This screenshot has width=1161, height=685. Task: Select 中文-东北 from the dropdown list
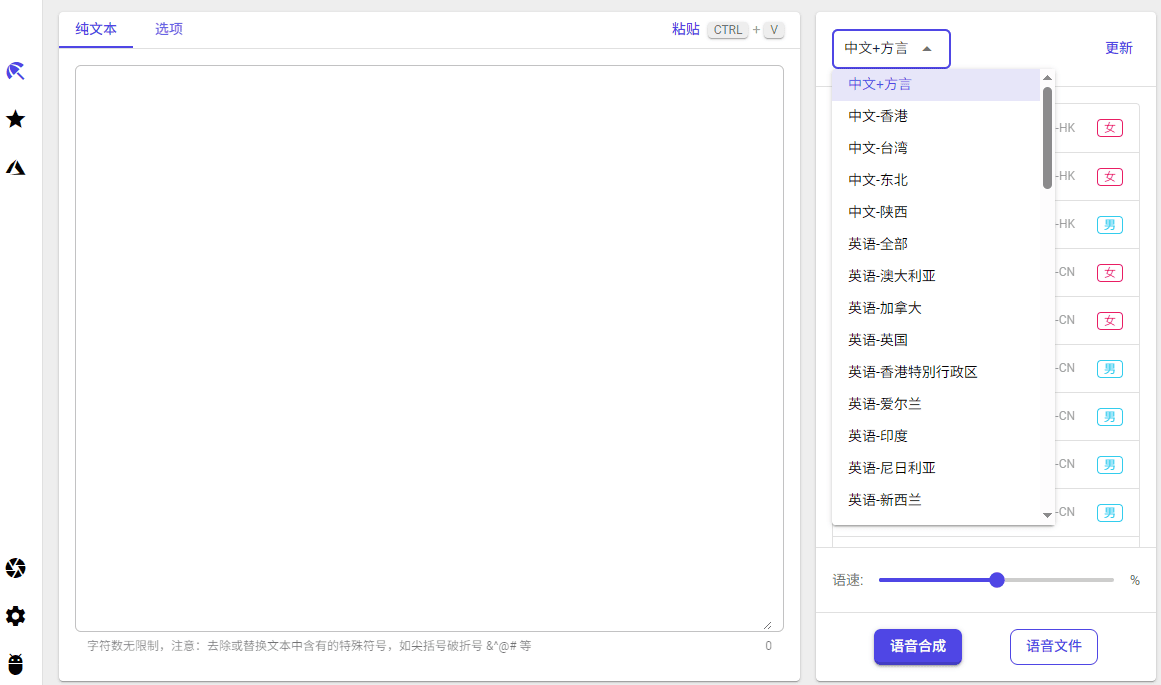click(x=936, y=180)
